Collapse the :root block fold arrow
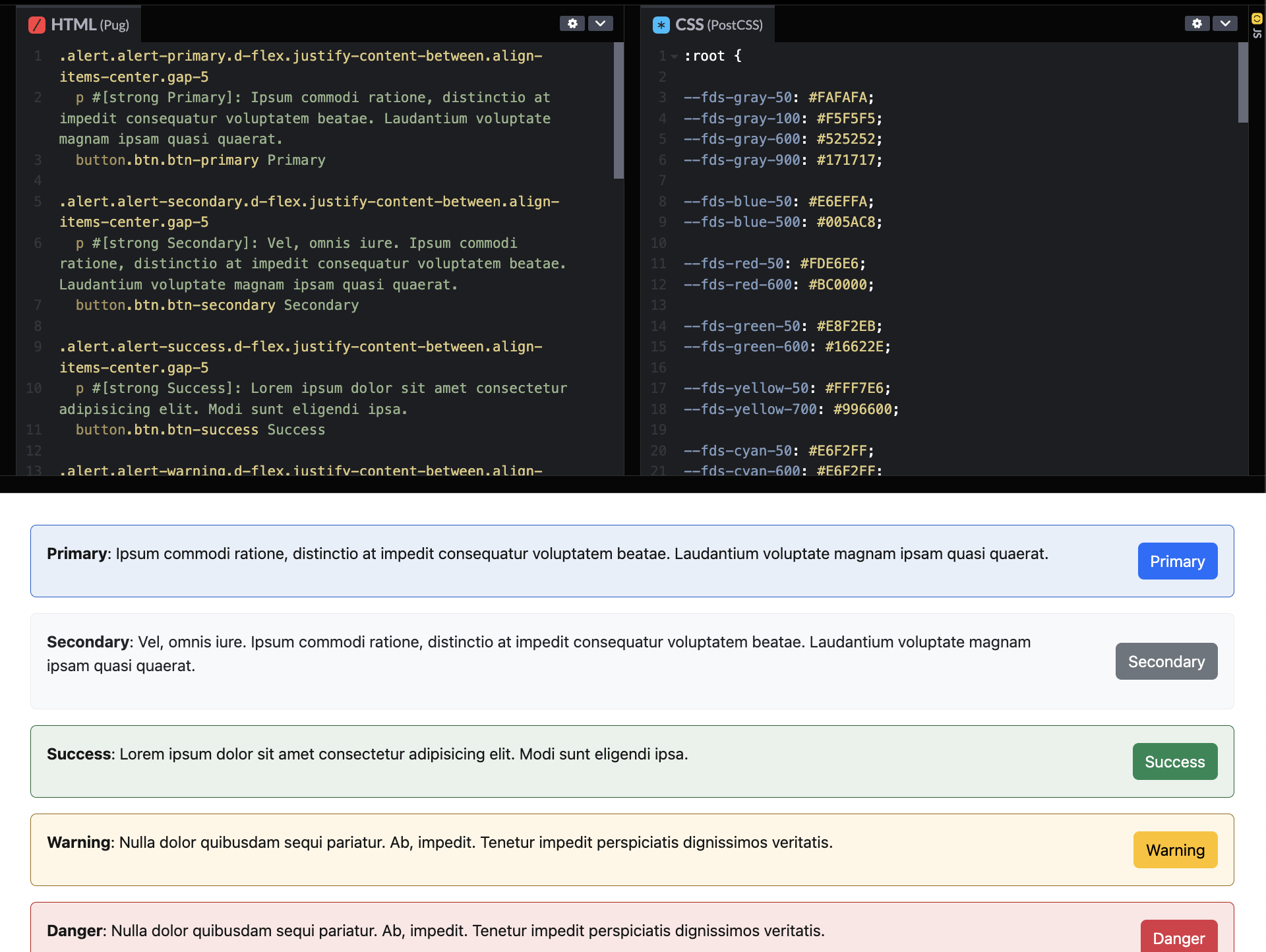Screen dimensions: 1266x952 [x=675, y=57]
